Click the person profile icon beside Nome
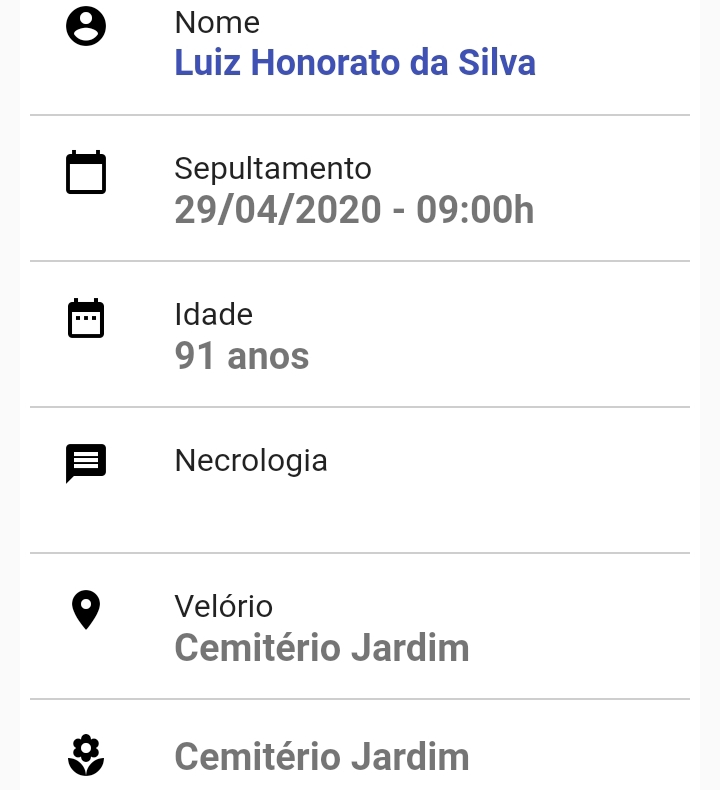The height and width of the screenshot is (790, 720). click(x=86, y=26)
